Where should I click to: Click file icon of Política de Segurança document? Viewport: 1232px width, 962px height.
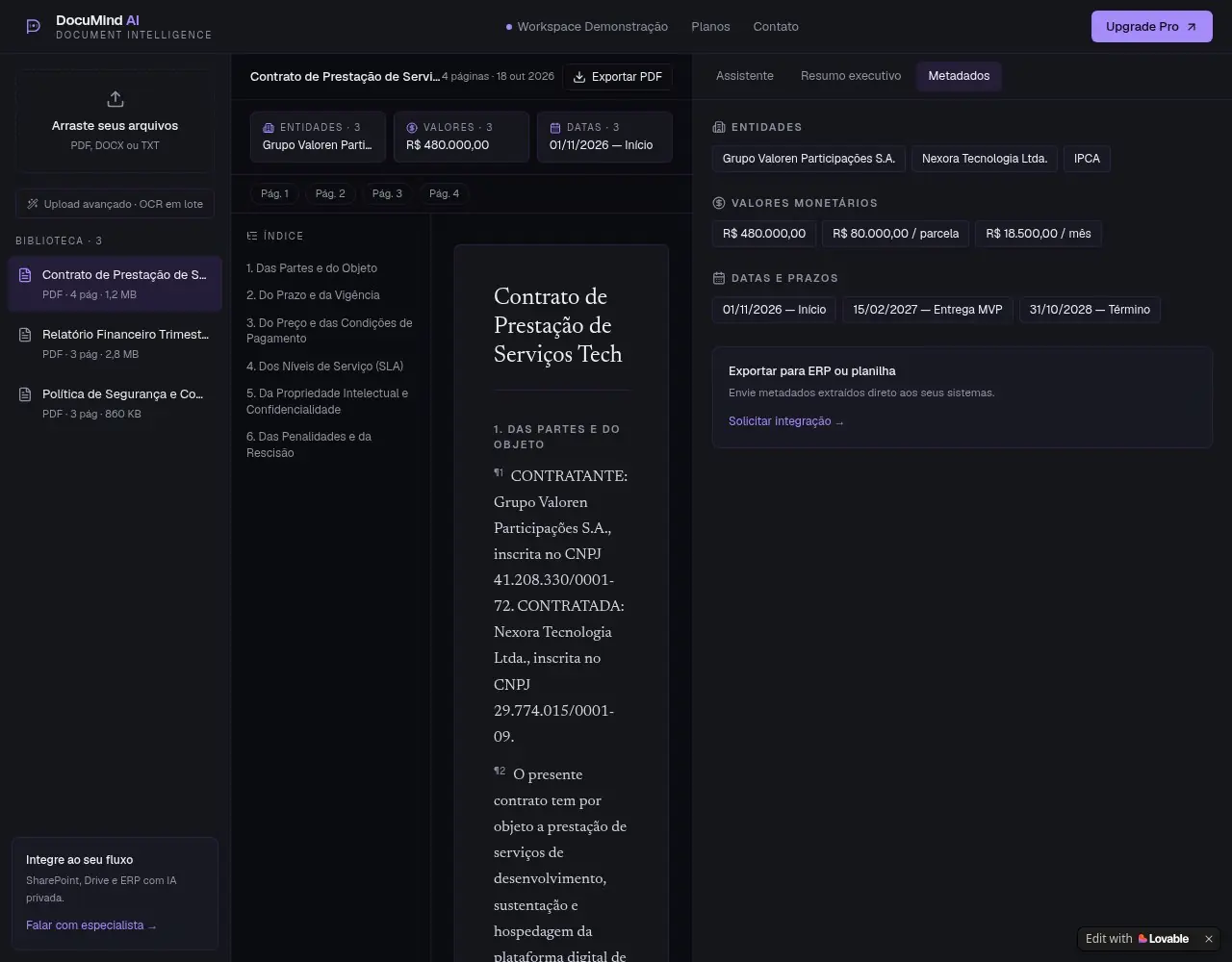coord(25,394)
